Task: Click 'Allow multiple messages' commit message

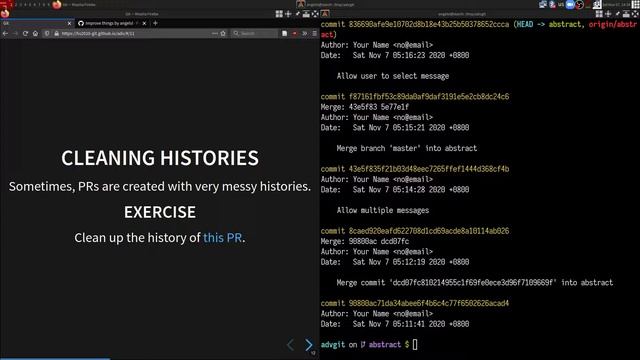Action: coord(383,211)
